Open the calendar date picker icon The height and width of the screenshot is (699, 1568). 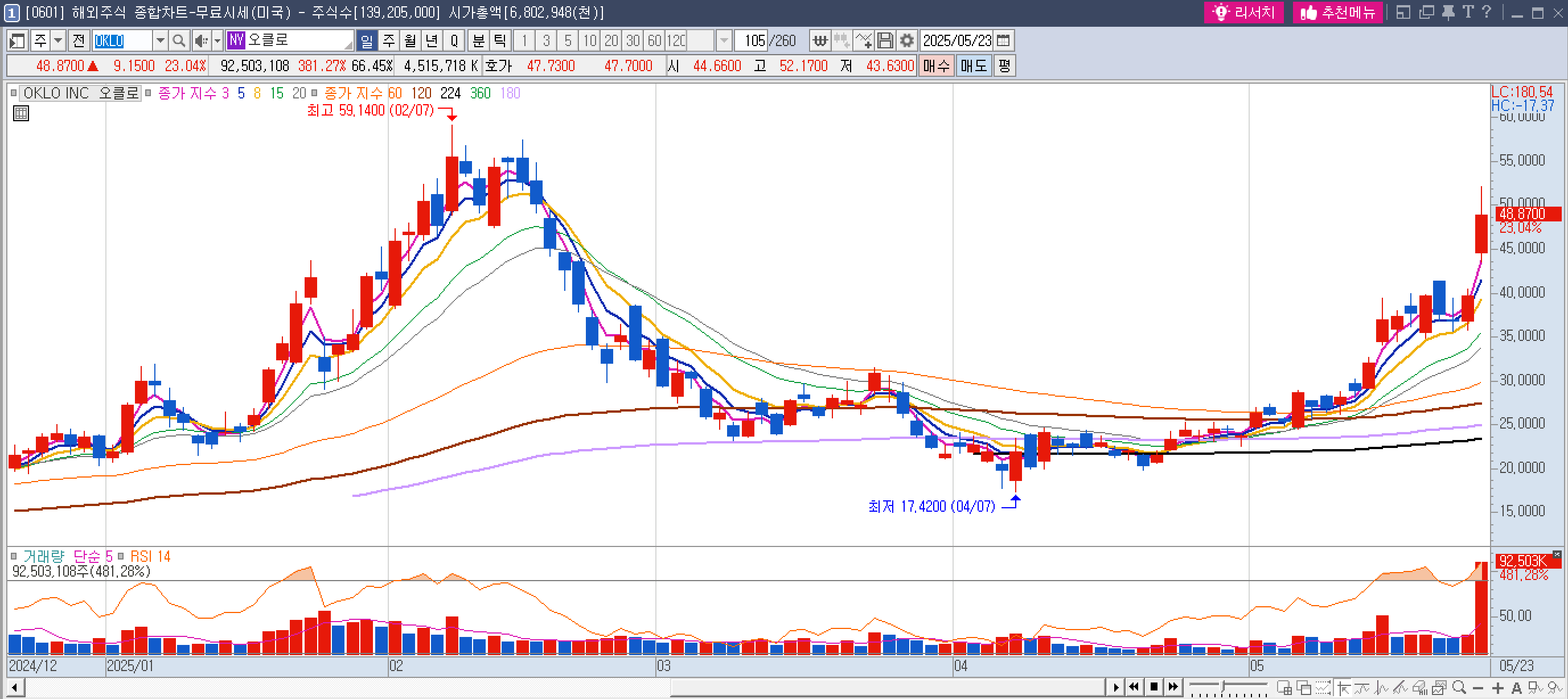pyautogui.click(x=1004, y=41)
